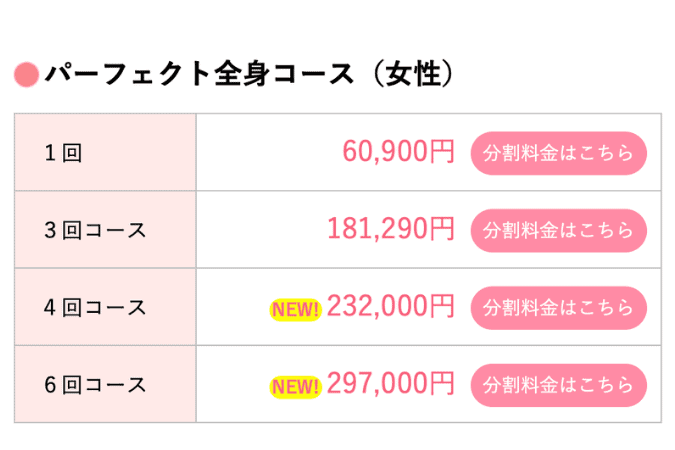Click the 6回コース row label
Viewport: 675px width, 450px height.
[x=95, y=385]
